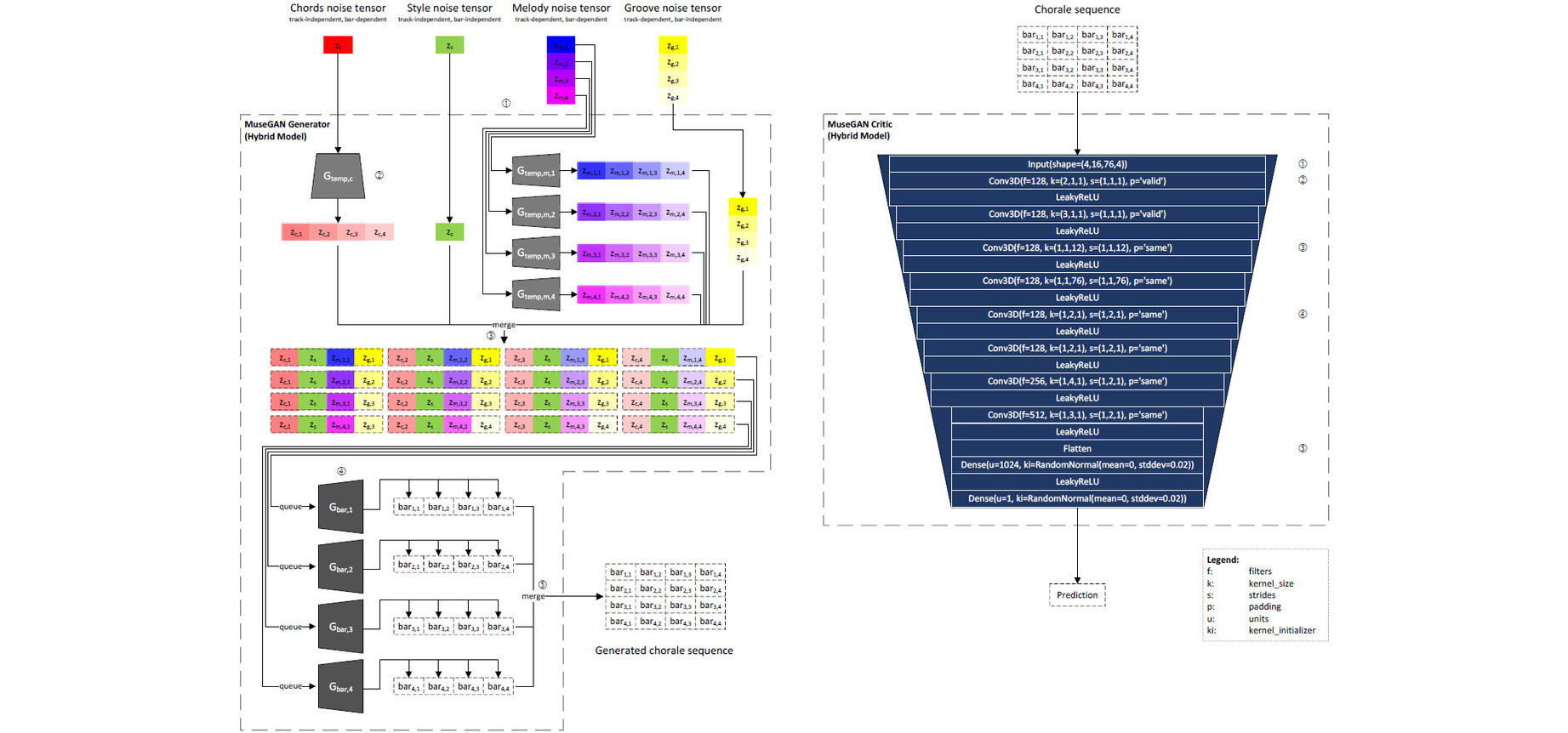Select the G temp,m,4 melody generator block
This screenshot has height=733, width=1568.
pos(536,295)
